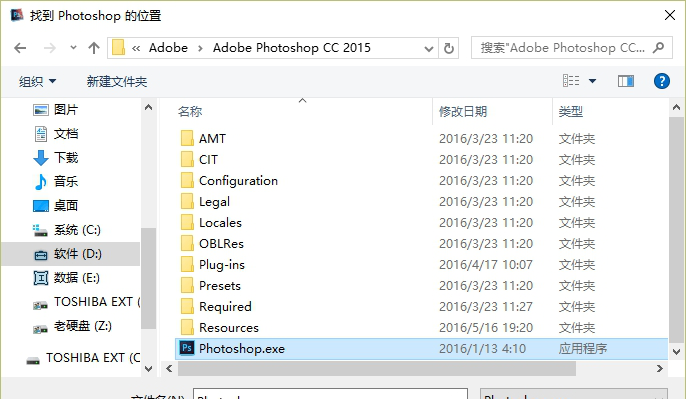The width and height of the screenshot is (686, 414).
Task: Click the Configuration folder name
Action: click(x=238, y=181)
